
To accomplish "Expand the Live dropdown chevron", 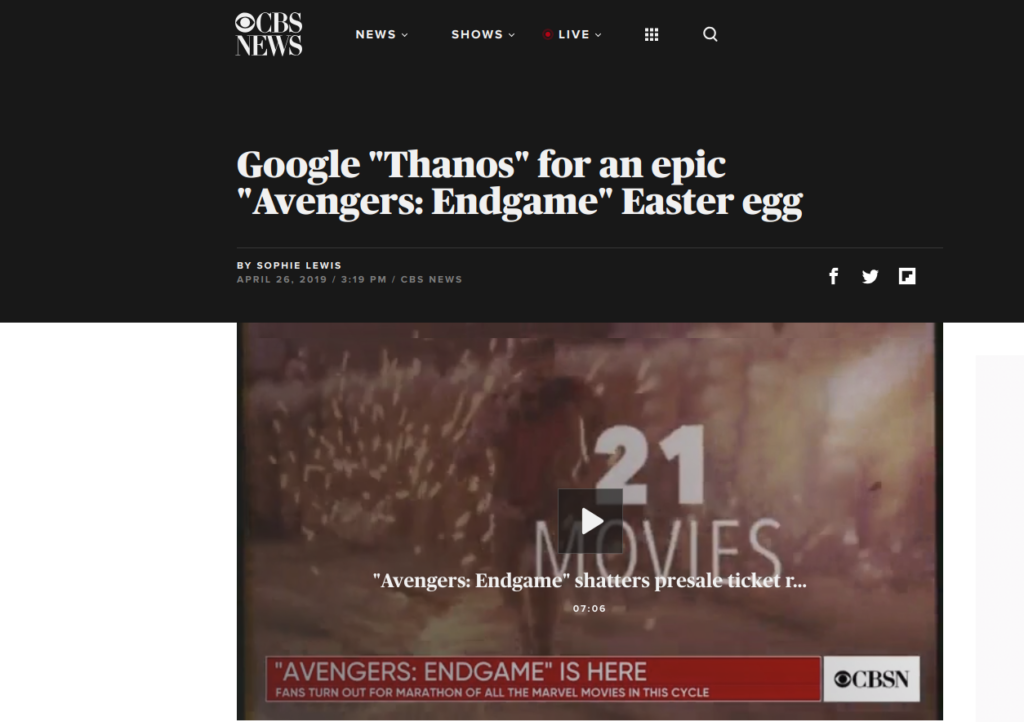I will (x=598, y=35).
